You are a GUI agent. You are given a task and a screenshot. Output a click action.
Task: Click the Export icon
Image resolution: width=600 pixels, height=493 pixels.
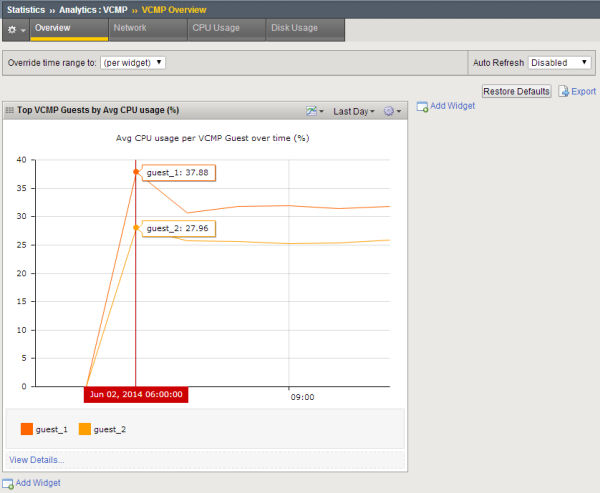click(x=564, y=91)
